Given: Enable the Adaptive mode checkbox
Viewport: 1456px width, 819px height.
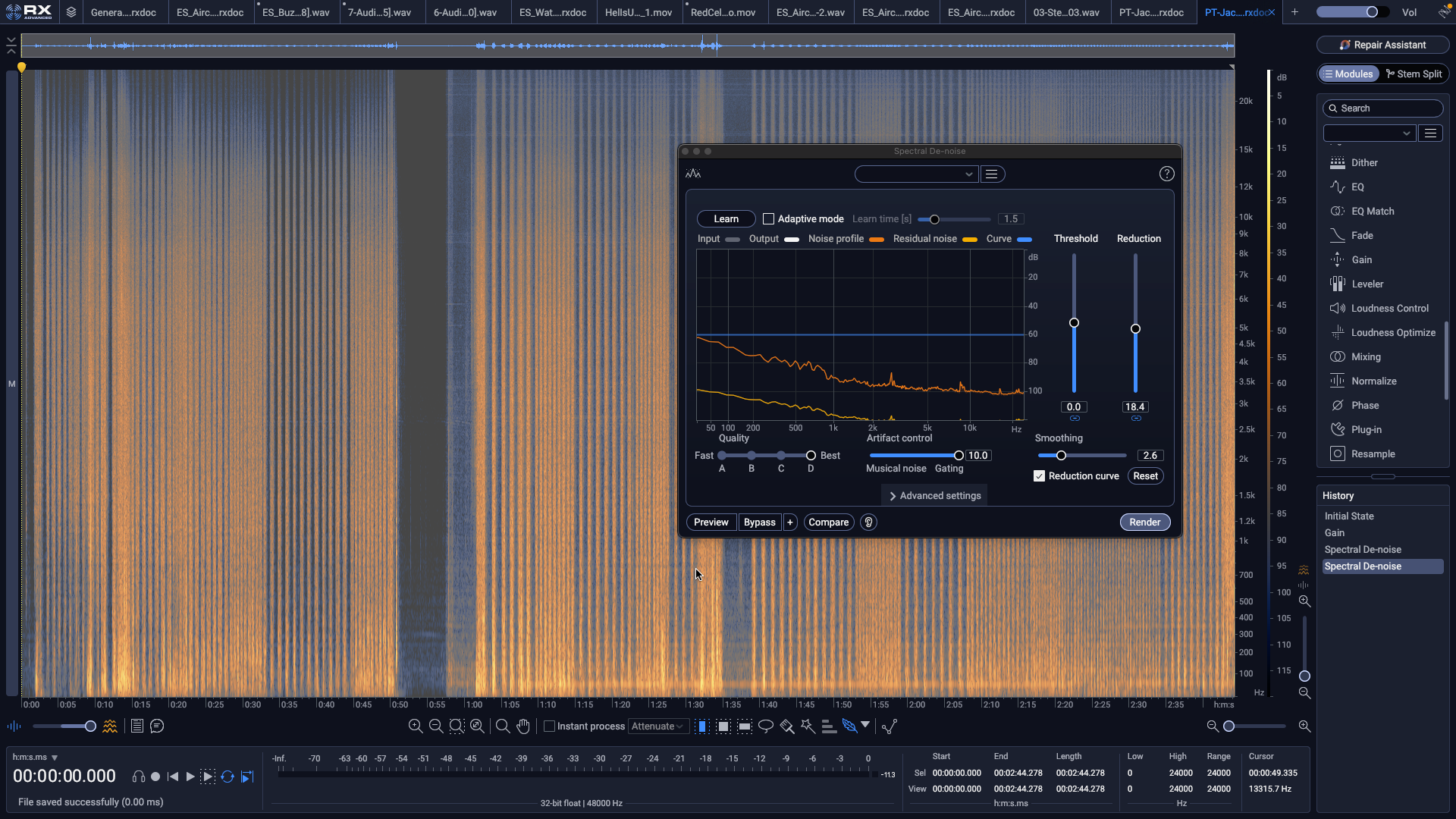Looking at the screenshot, I should click(x=768, y=218).
